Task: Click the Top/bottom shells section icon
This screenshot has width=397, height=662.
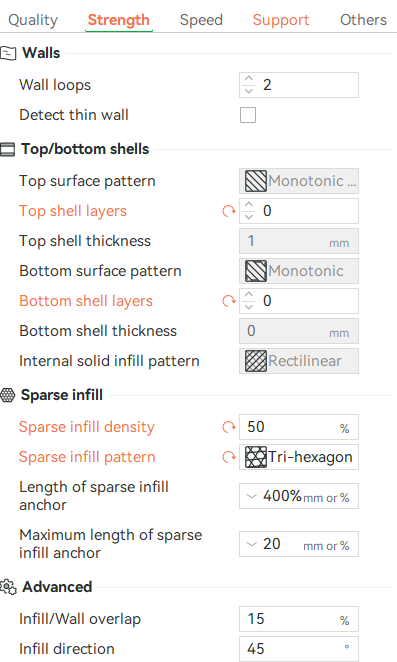Action: pos(8,149)
